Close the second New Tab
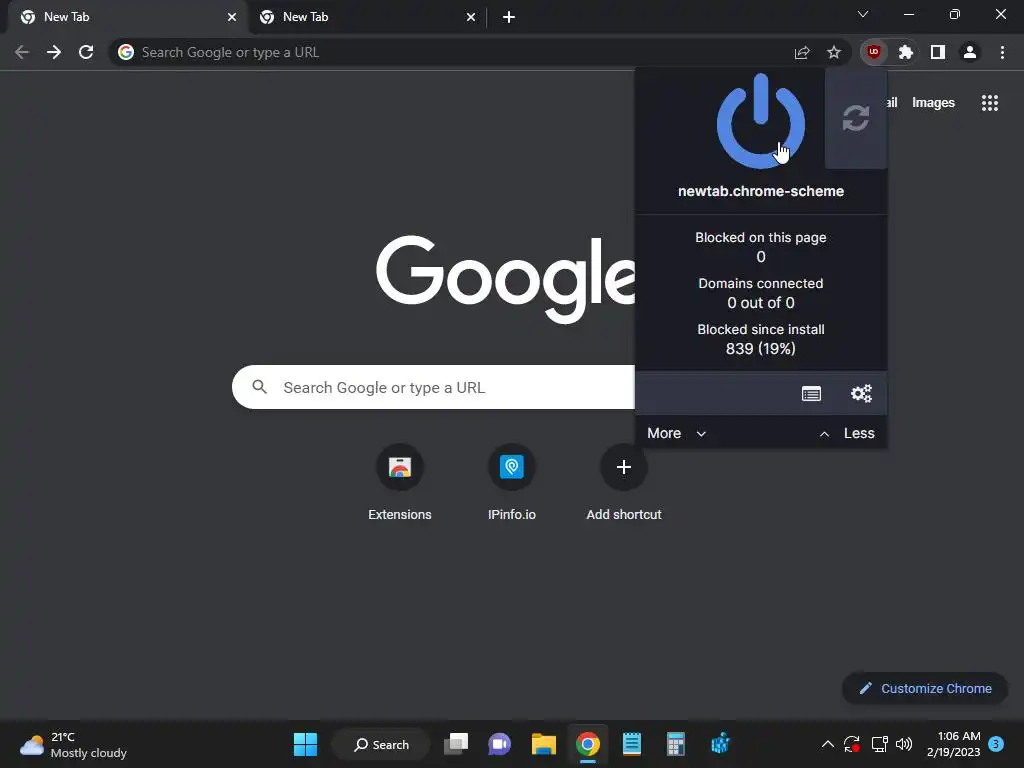The height and width of the screenshot is (768, 1024). tap(471, 17)
